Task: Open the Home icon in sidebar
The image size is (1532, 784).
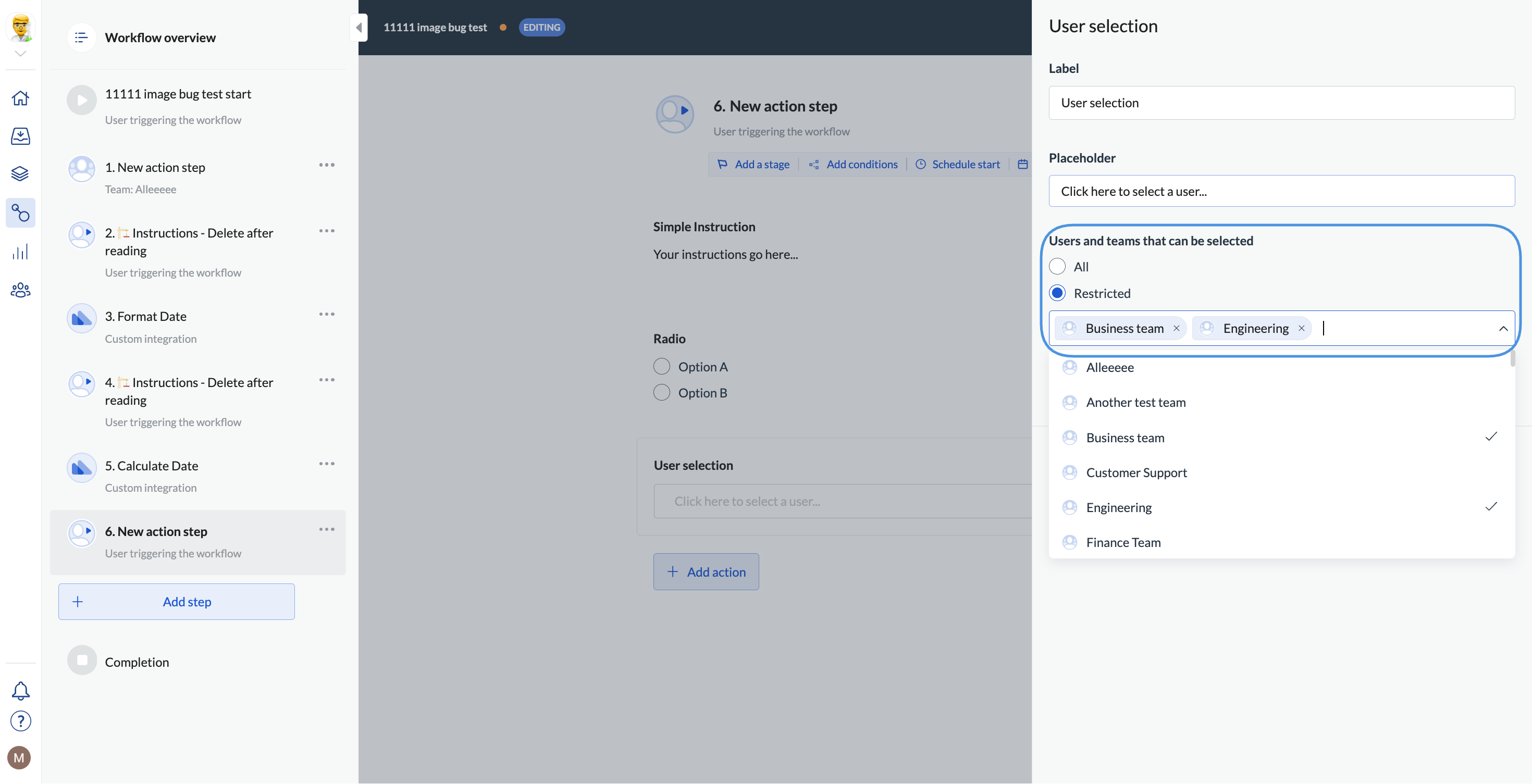Action: (20, 97)
